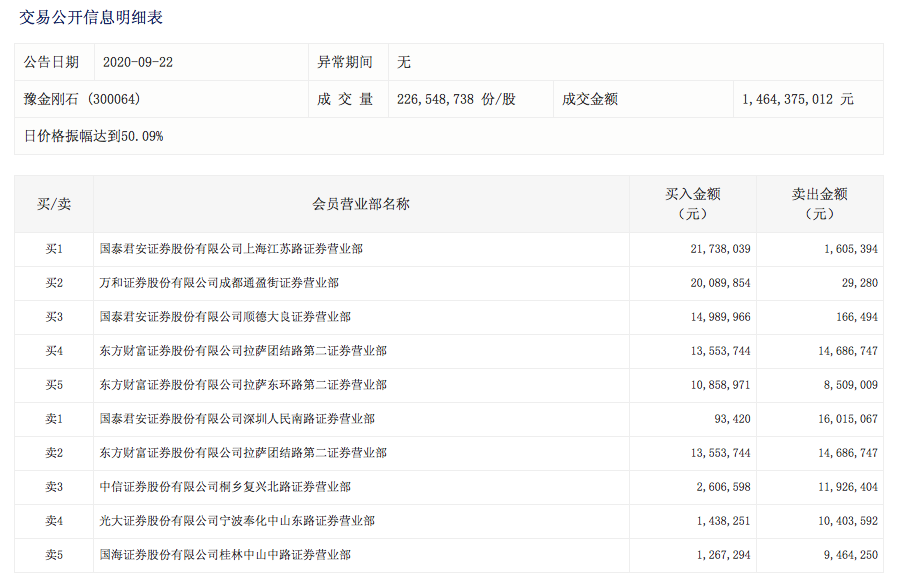897x575 pixels.
Task: Select the 卖3 row label
Action: click(x=54, y=487)
